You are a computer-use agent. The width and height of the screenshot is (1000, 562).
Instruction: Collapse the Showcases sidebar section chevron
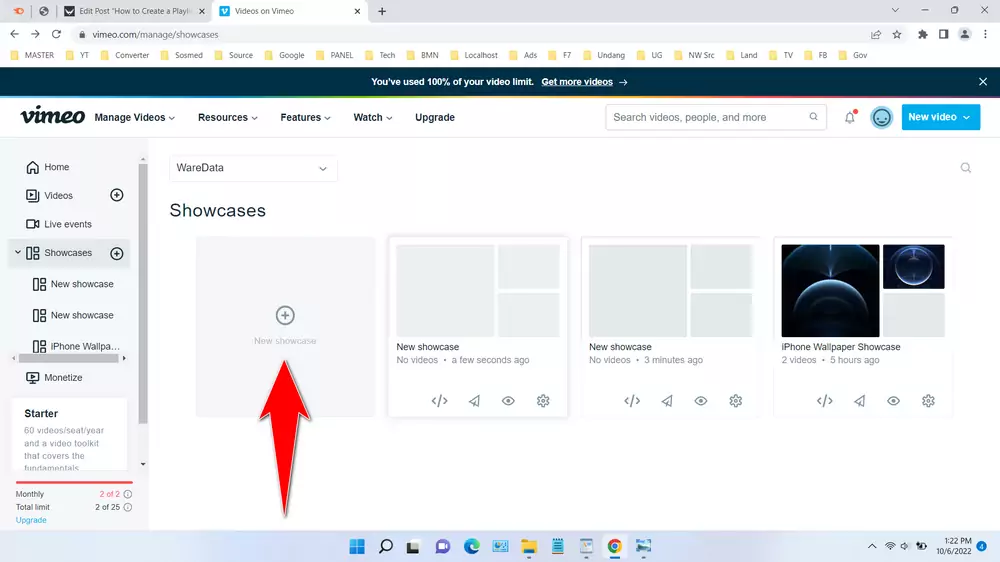[18, 253]
